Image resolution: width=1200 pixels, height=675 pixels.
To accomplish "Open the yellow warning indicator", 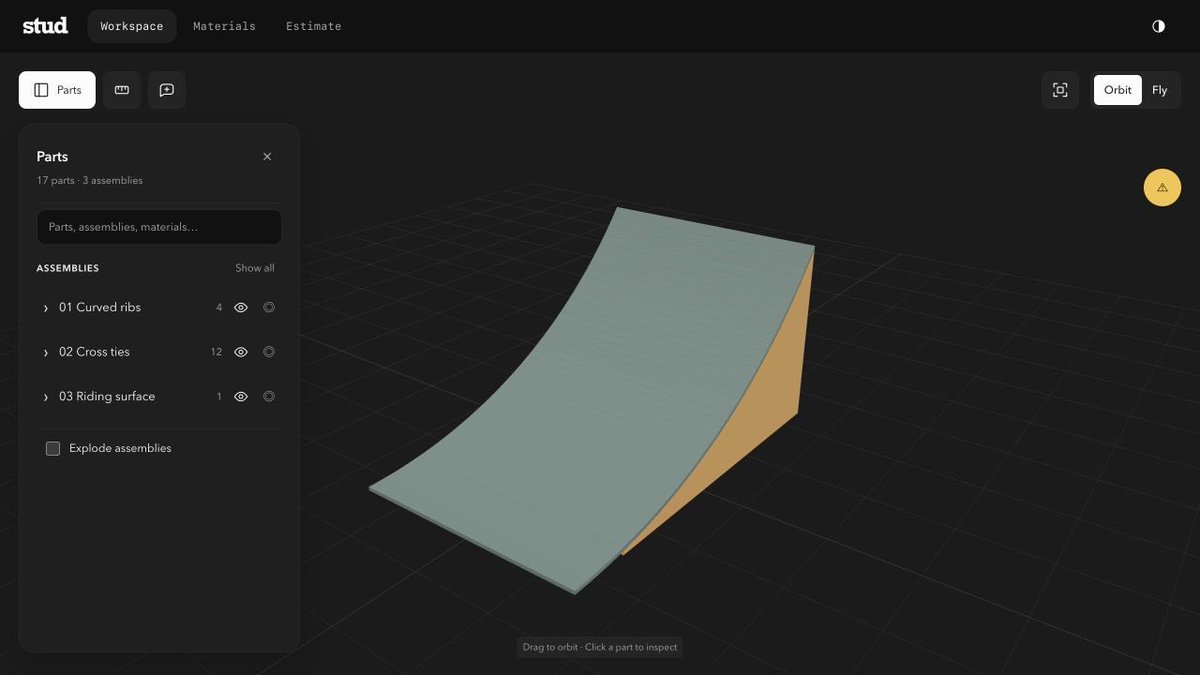I will (x=1162, y=187).
